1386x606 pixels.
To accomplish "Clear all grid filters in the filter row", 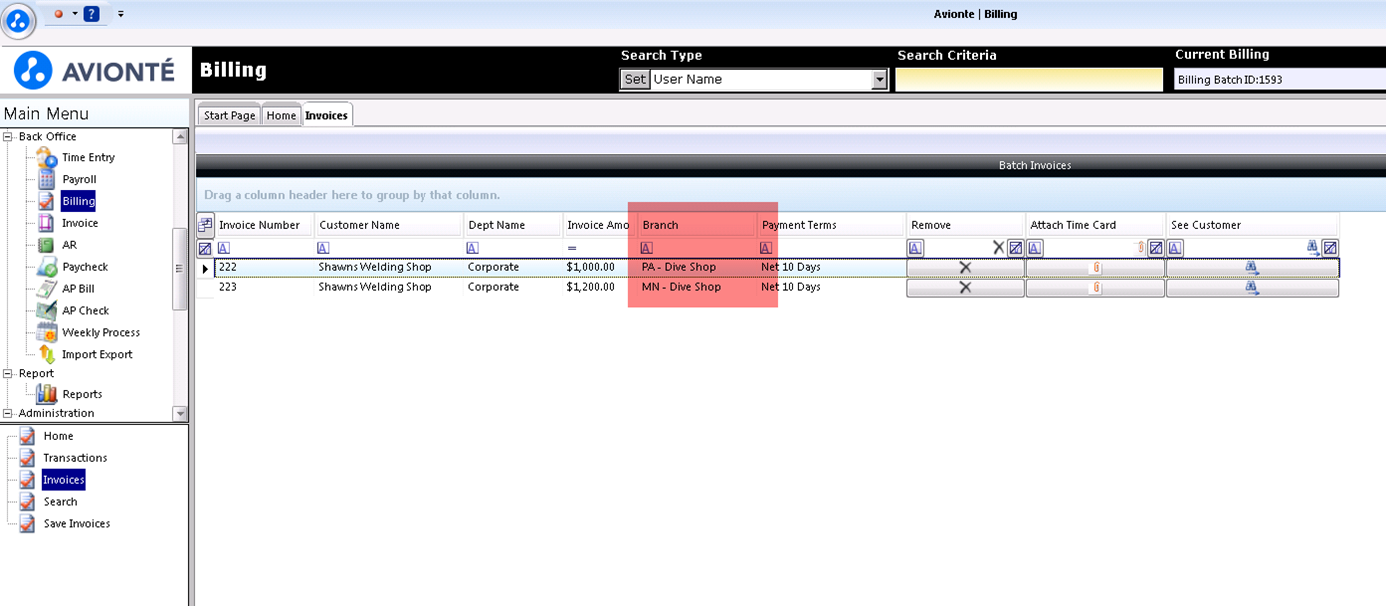I will coord(205,248).
